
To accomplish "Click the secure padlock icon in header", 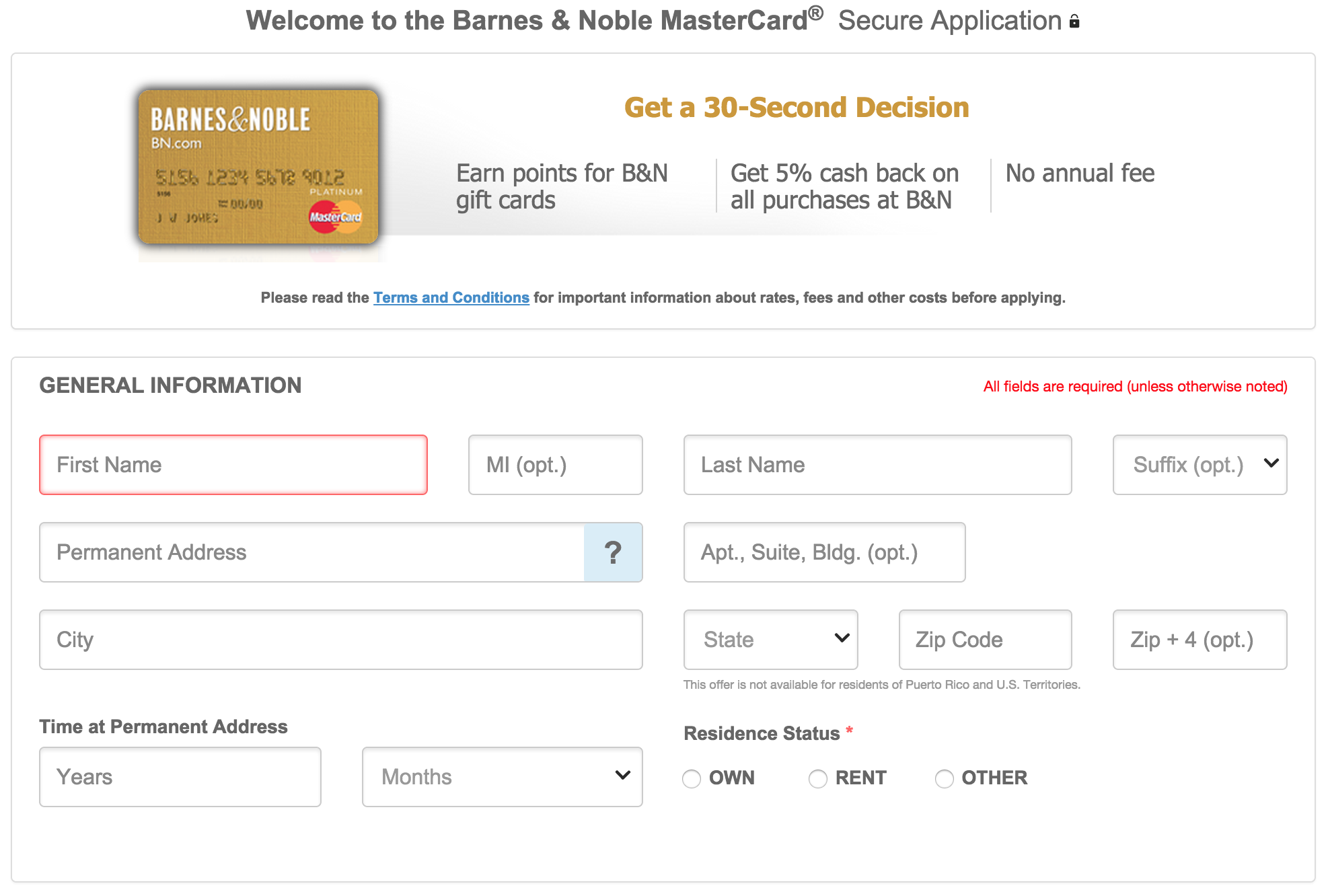I will (x=1074, y=22).
